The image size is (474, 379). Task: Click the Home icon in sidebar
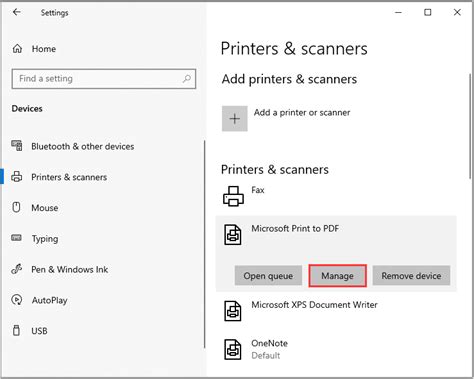tap(17, 49)
